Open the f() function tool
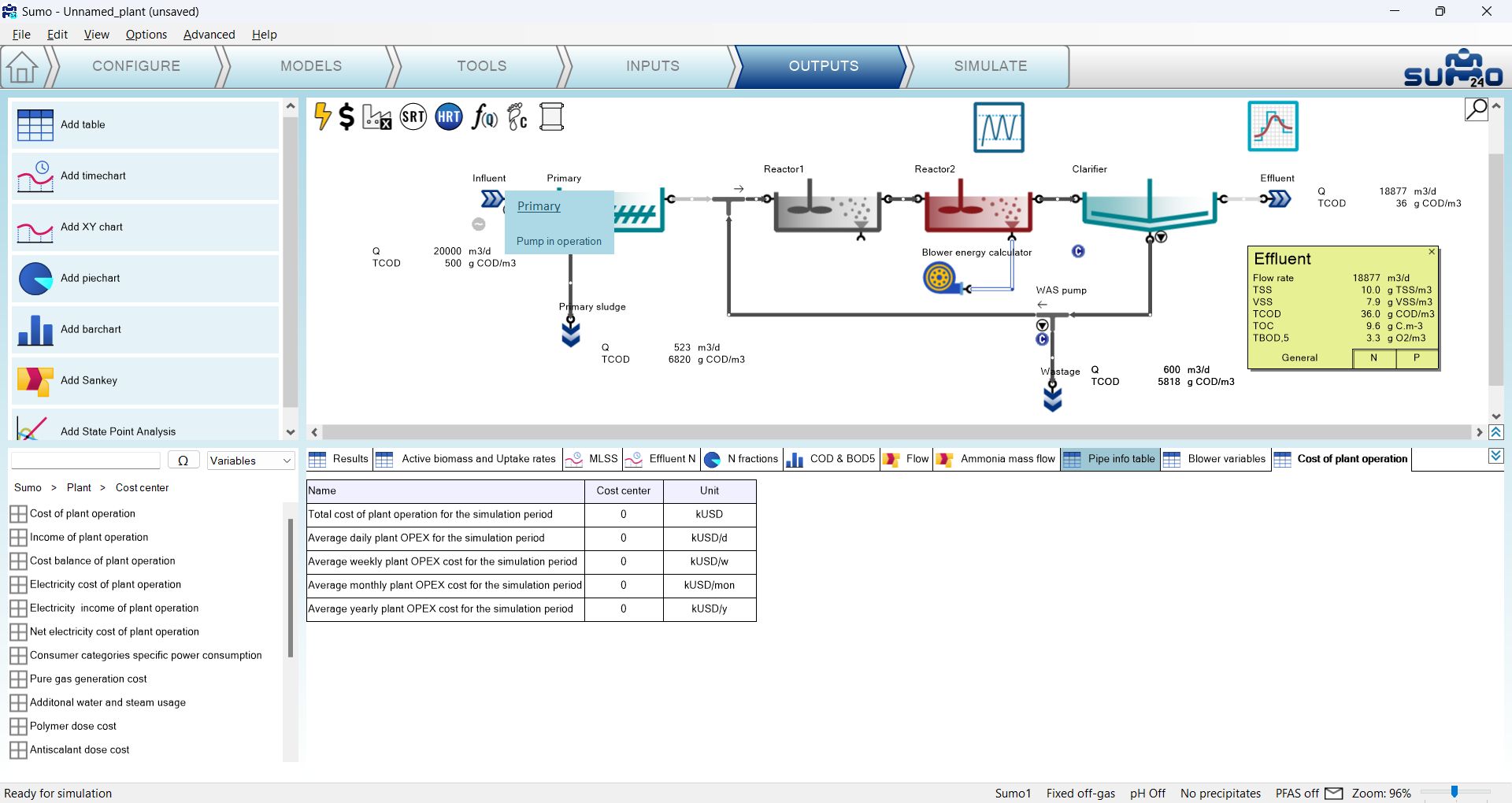The height and width of the screenshot is (803, 1512). coord(484,117)
